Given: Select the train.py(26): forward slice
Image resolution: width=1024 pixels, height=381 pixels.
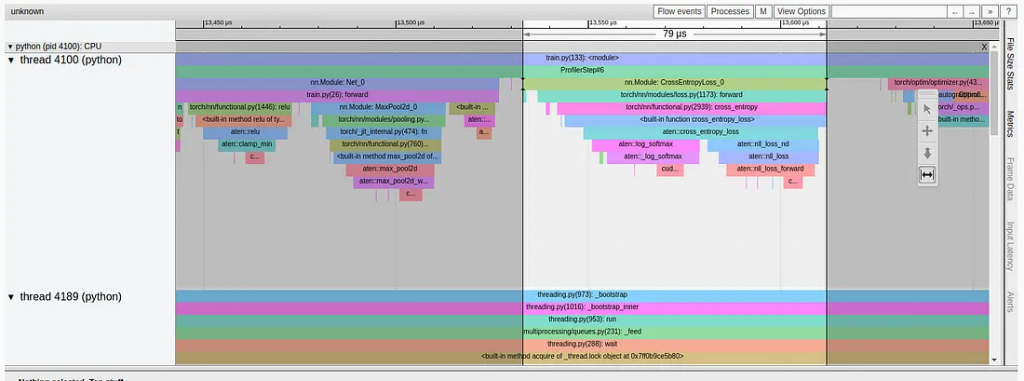Looking at the screenshot, I should (x=337, y=95).
